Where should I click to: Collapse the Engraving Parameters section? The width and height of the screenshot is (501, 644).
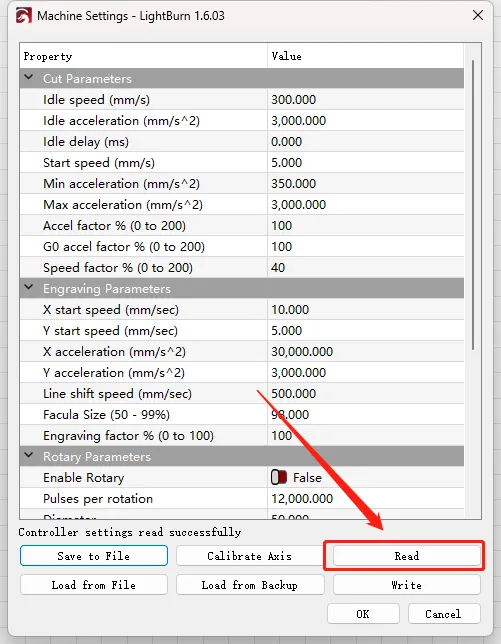pyautogui.click(x=29, y=288)
